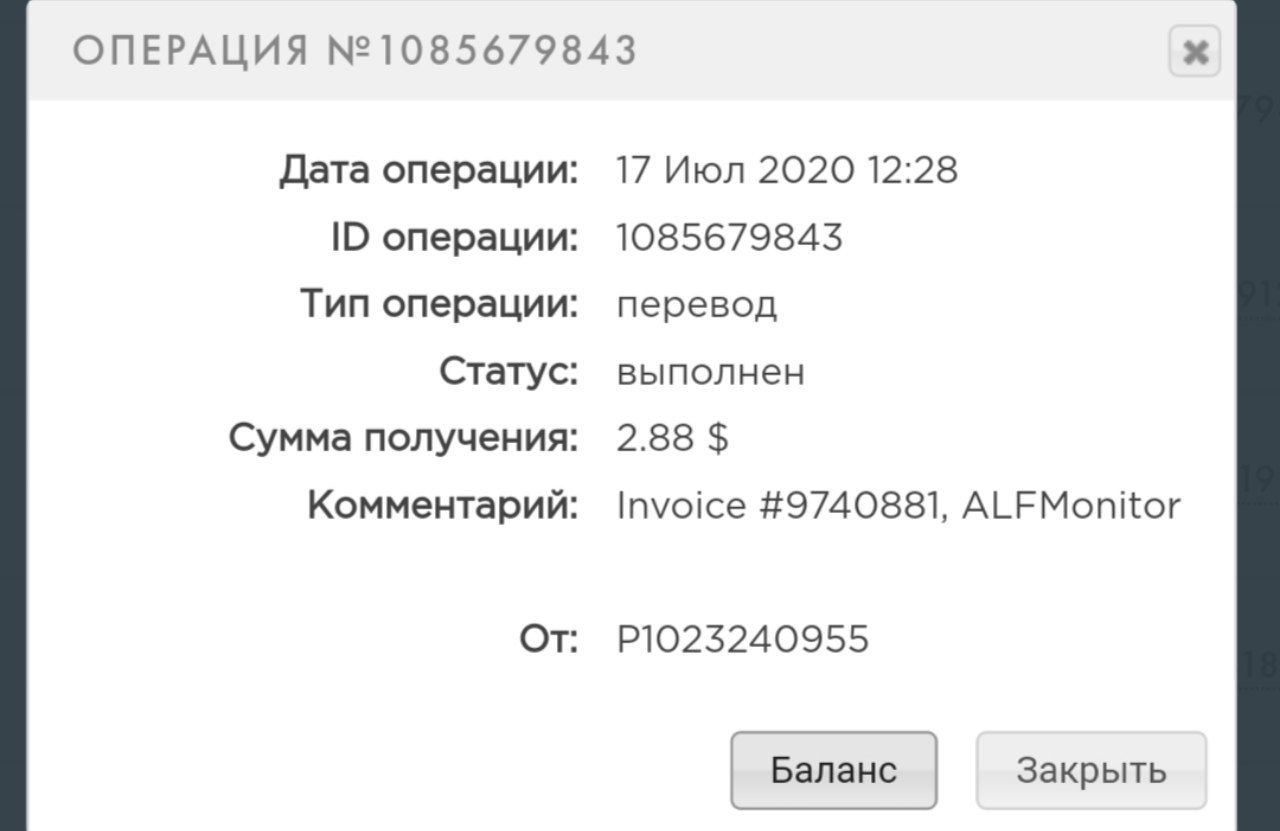
Task: Close the dialog with the X icon
Action: click(x=1194, y=51)
